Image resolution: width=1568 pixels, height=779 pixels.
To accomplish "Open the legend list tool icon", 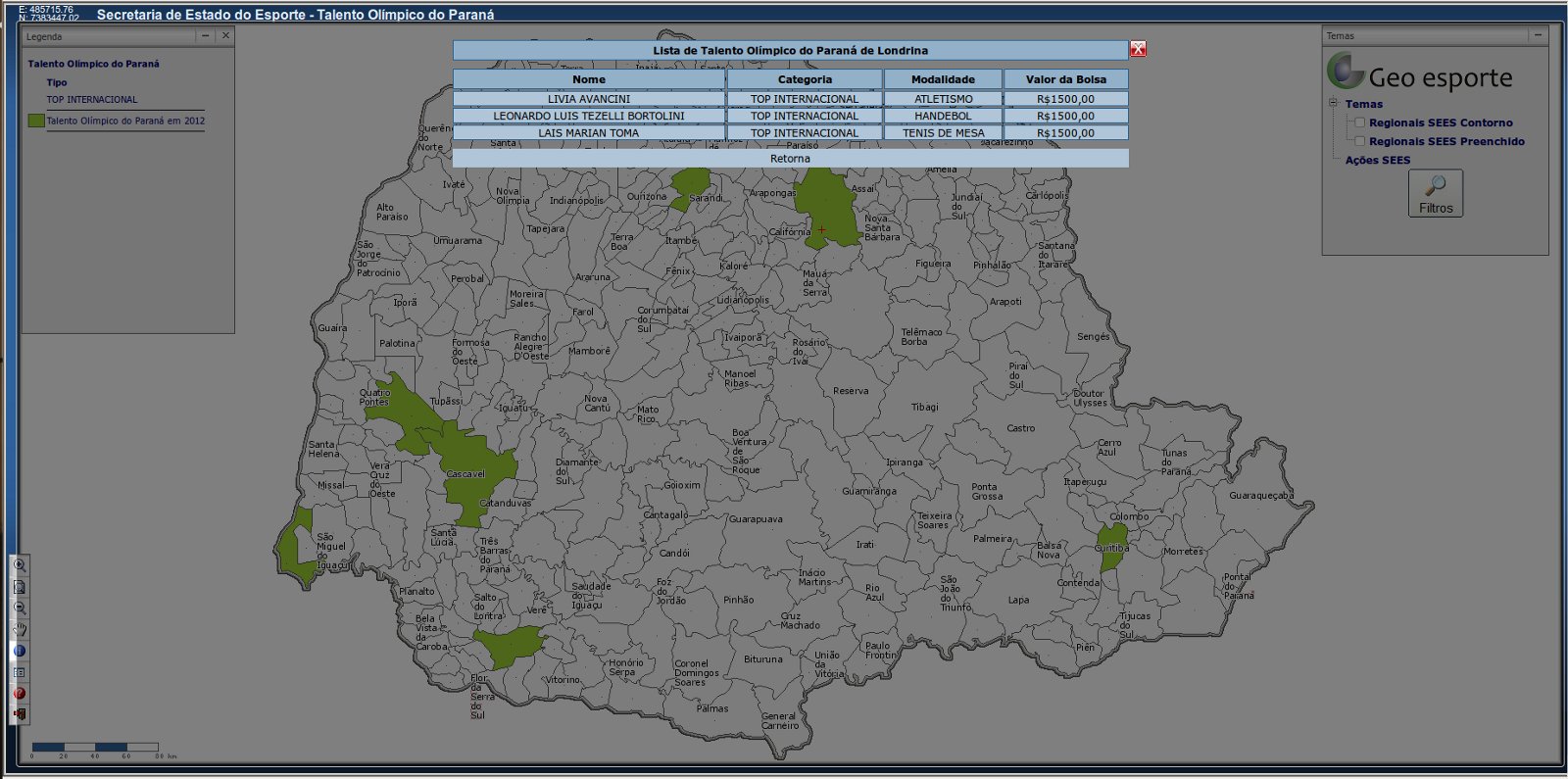I will [x=19, y=672].
